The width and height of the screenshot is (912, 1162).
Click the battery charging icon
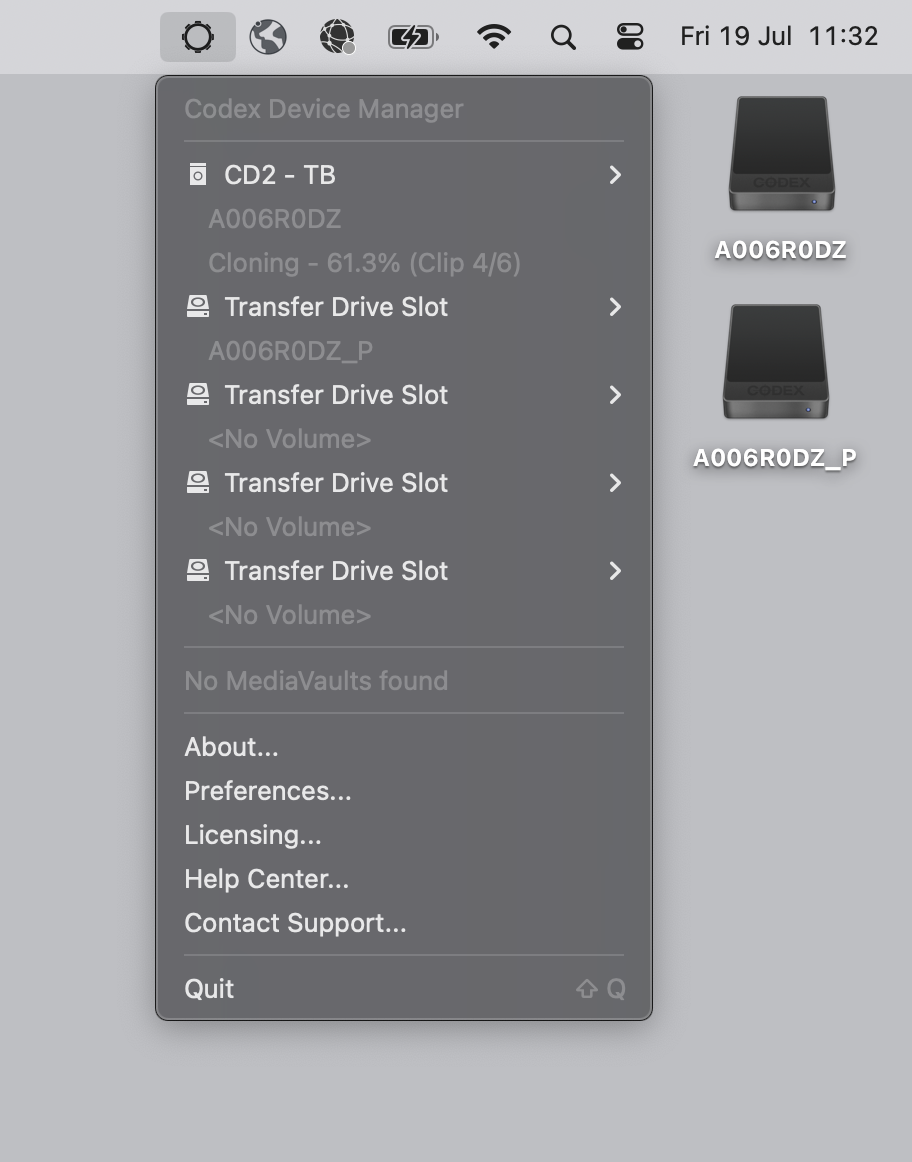(413, 36)
